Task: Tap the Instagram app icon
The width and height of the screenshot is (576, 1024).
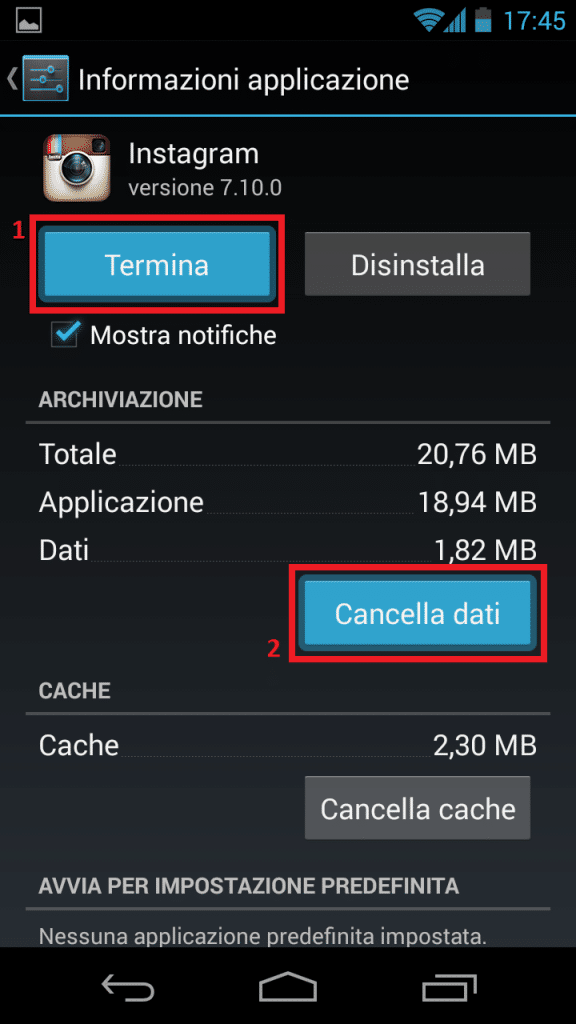Action: point(76,167)
